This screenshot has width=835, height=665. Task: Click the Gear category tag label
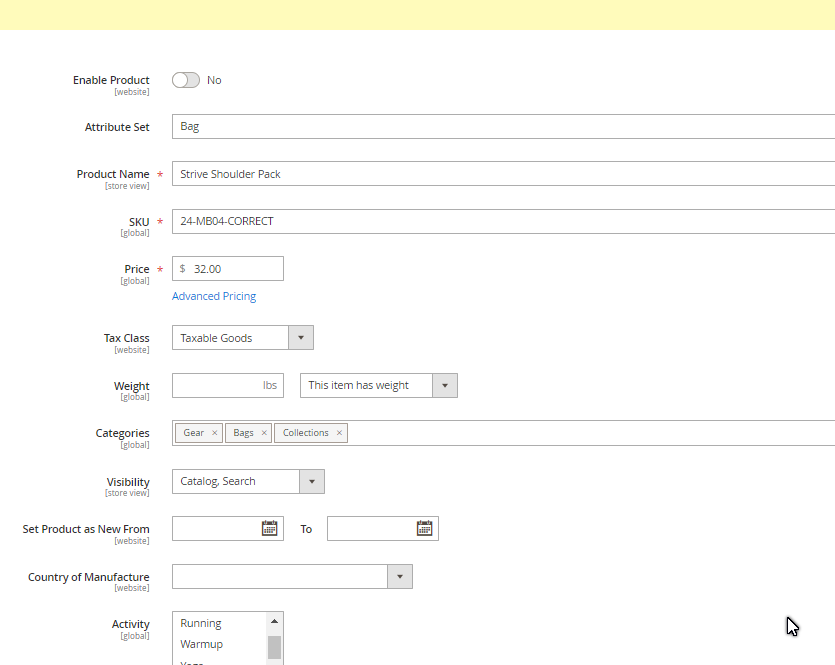193,433
